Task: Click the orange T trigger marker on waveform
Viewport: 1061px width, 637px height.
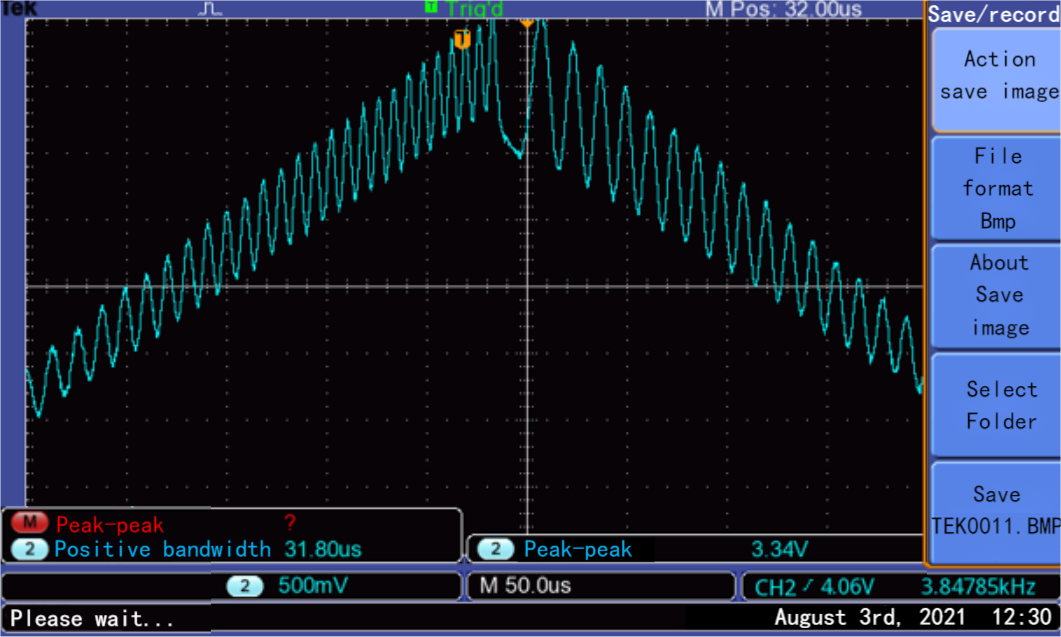Action: [462, 39]
